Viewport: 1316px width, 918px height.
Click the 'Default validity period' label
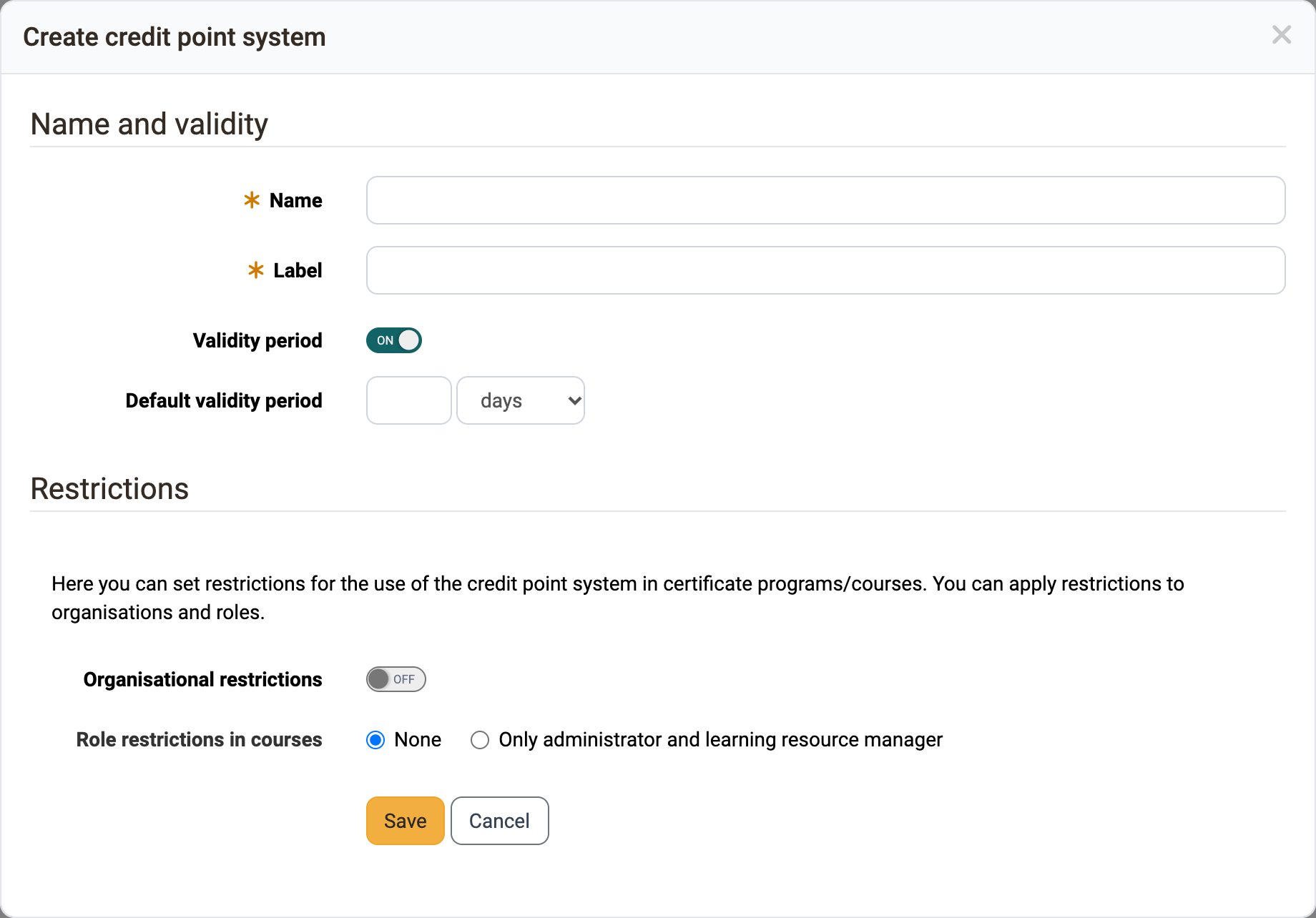(x=224, y=401)
